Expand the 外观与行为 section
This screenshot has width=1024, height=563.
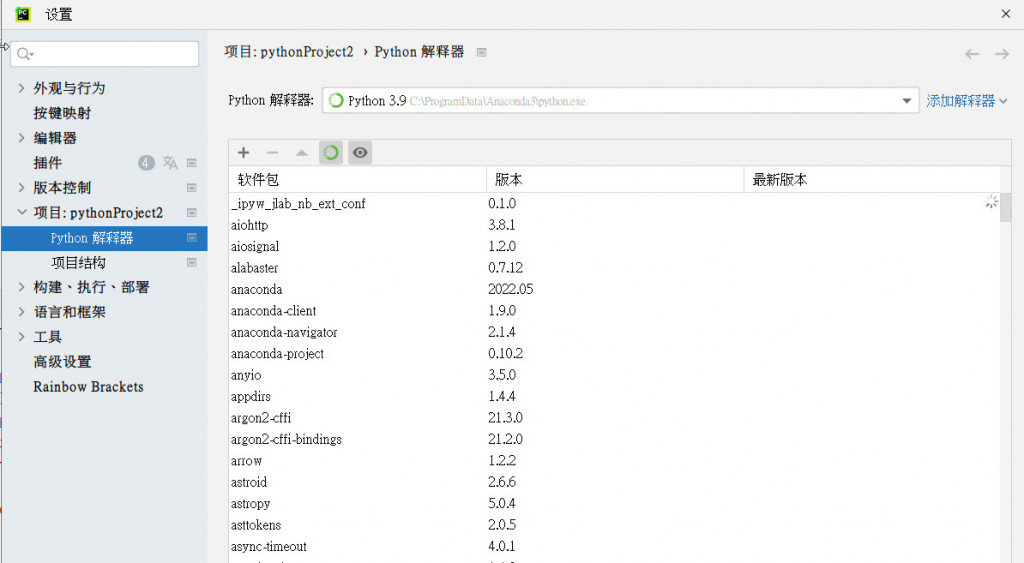[x=22, y=88]
